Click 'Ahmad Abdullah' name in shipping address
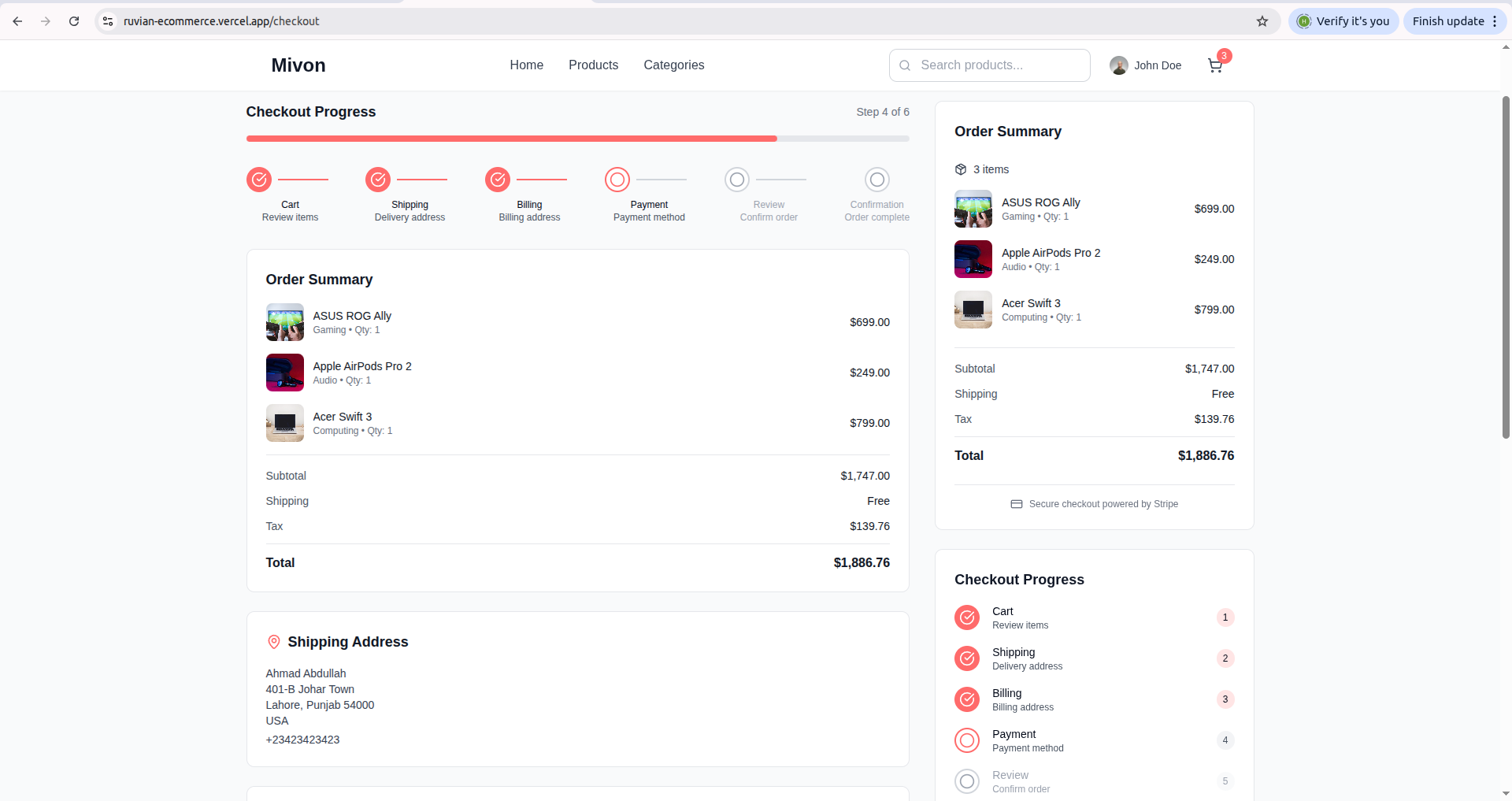 pos(306,673)
